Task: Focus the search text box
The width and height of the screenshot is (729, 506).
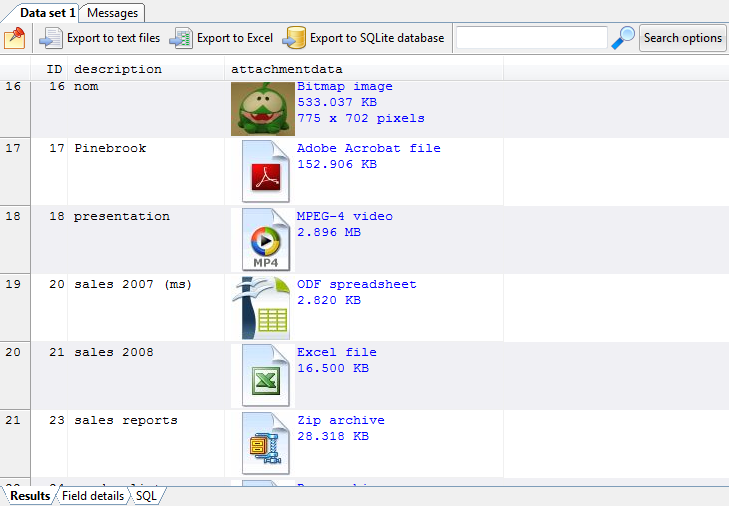Action: [x=531, y=38]
